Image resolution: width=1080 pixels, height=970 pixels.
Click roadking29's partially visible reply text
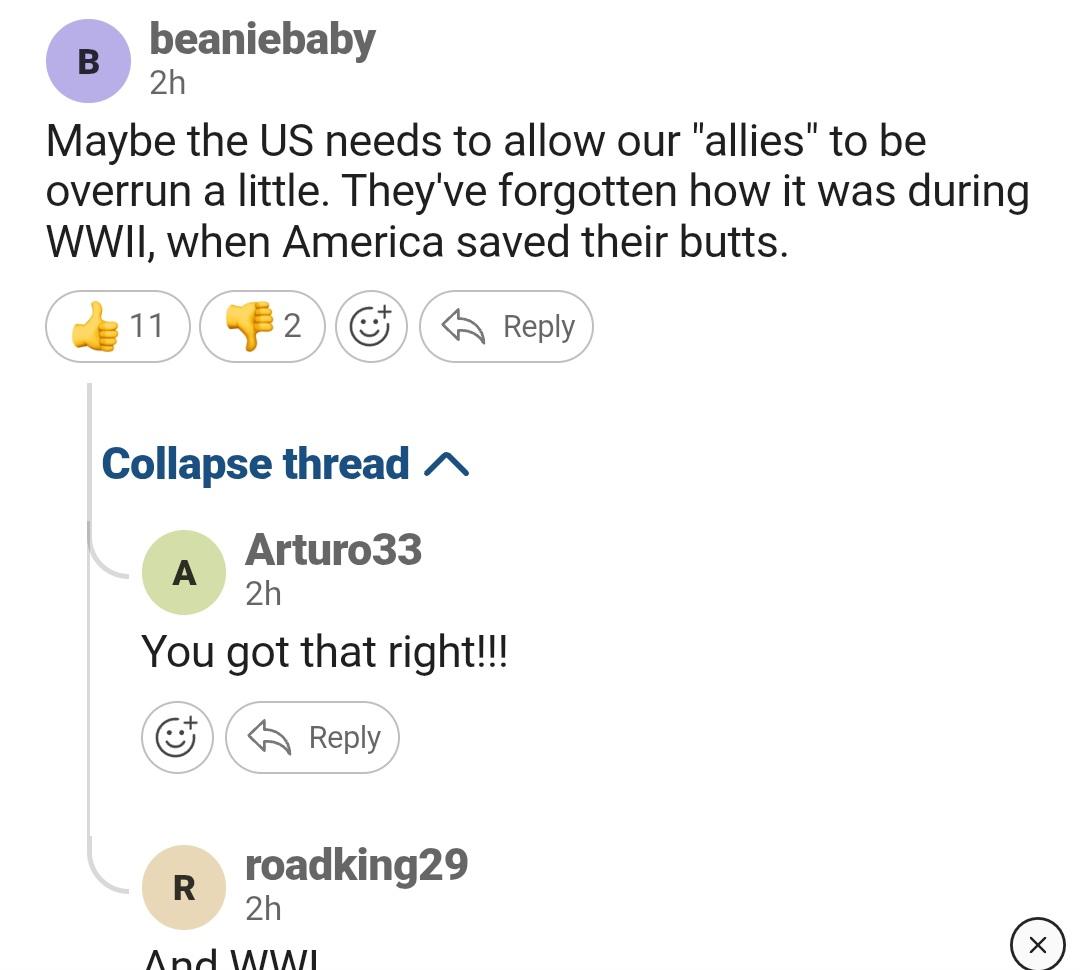coord(230,958)
